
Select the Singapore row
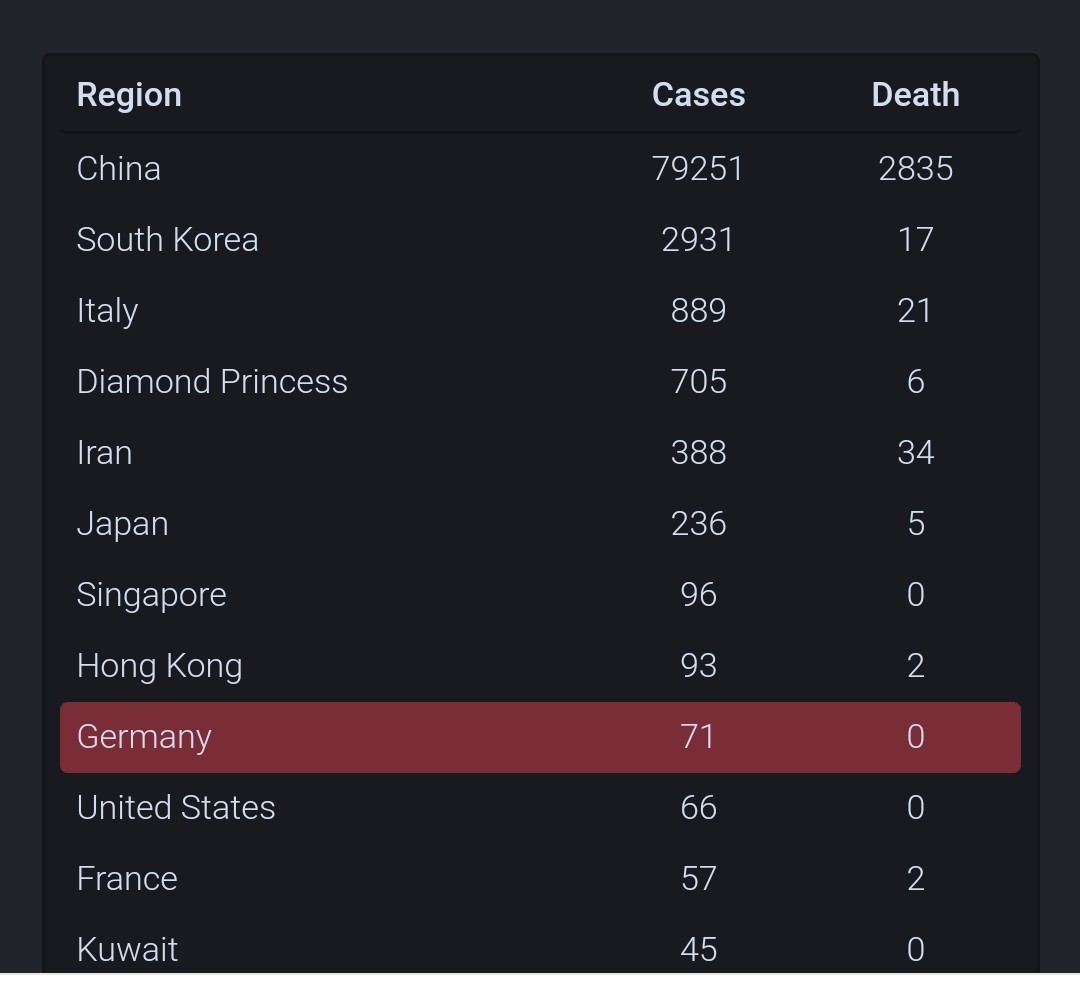540,594
